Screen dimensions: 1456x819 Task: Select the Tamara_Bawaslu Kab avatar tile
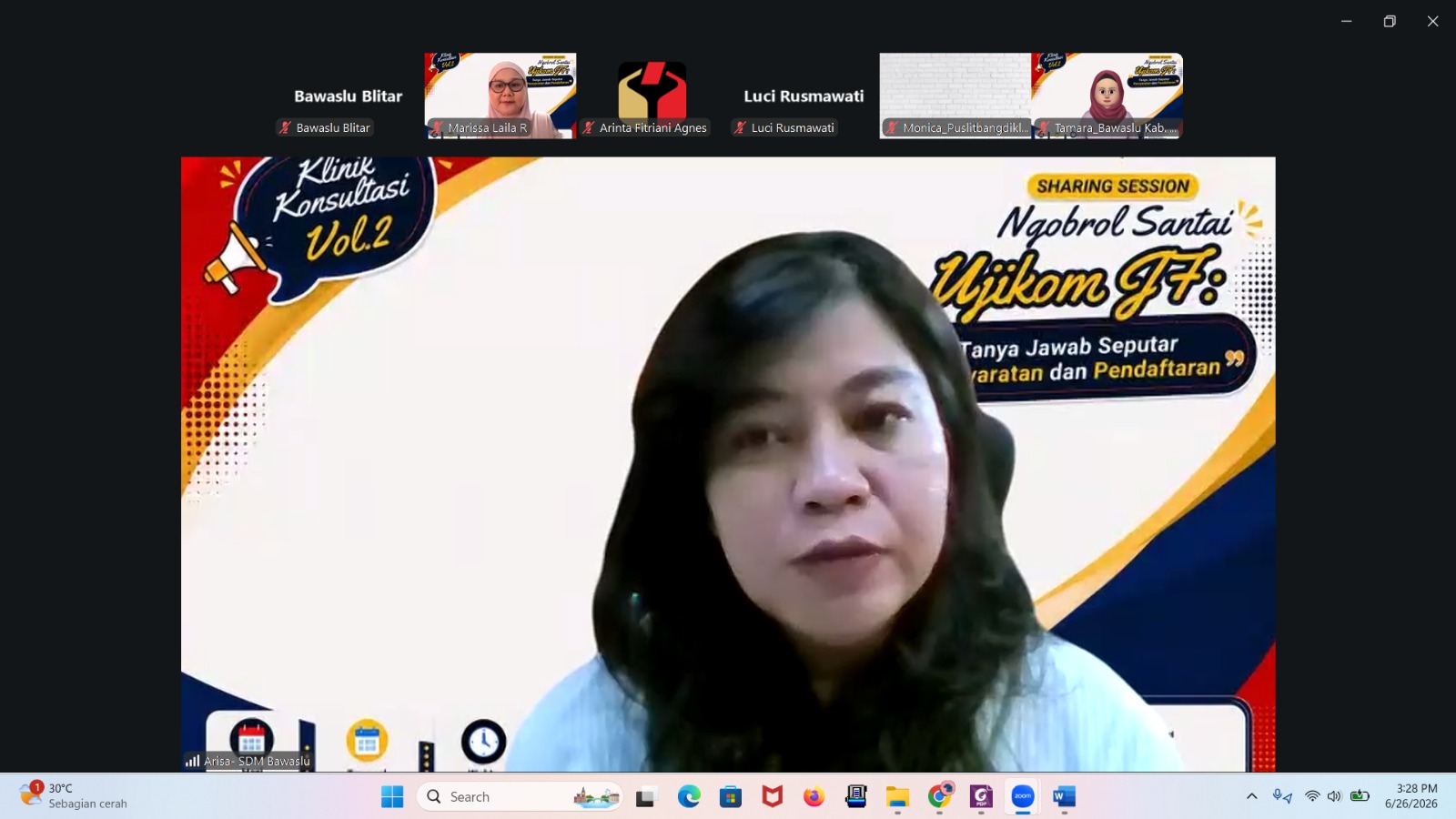click(1107, 96)
